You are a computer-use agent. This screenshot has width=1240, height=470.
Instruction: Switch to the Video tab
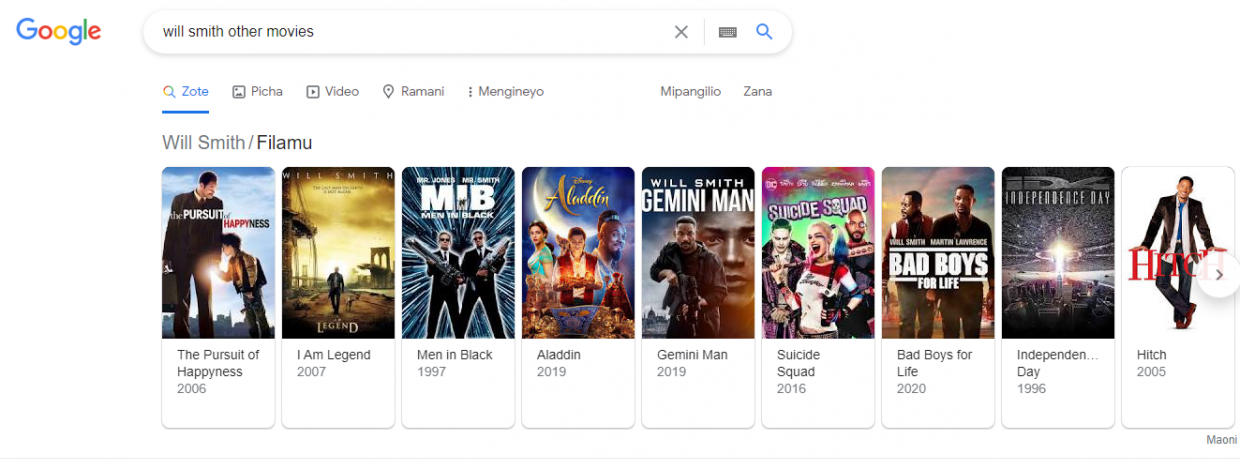tap(332, 91)
